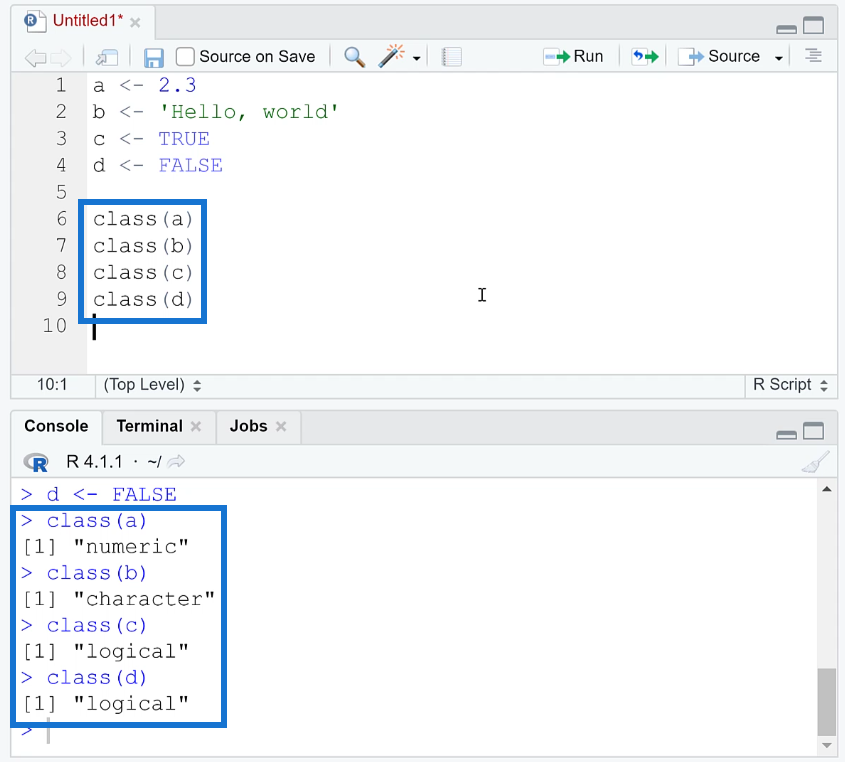Click the code tools magic wand icon
This screenshot has width=845, height=762.
[x=392, y=56]
